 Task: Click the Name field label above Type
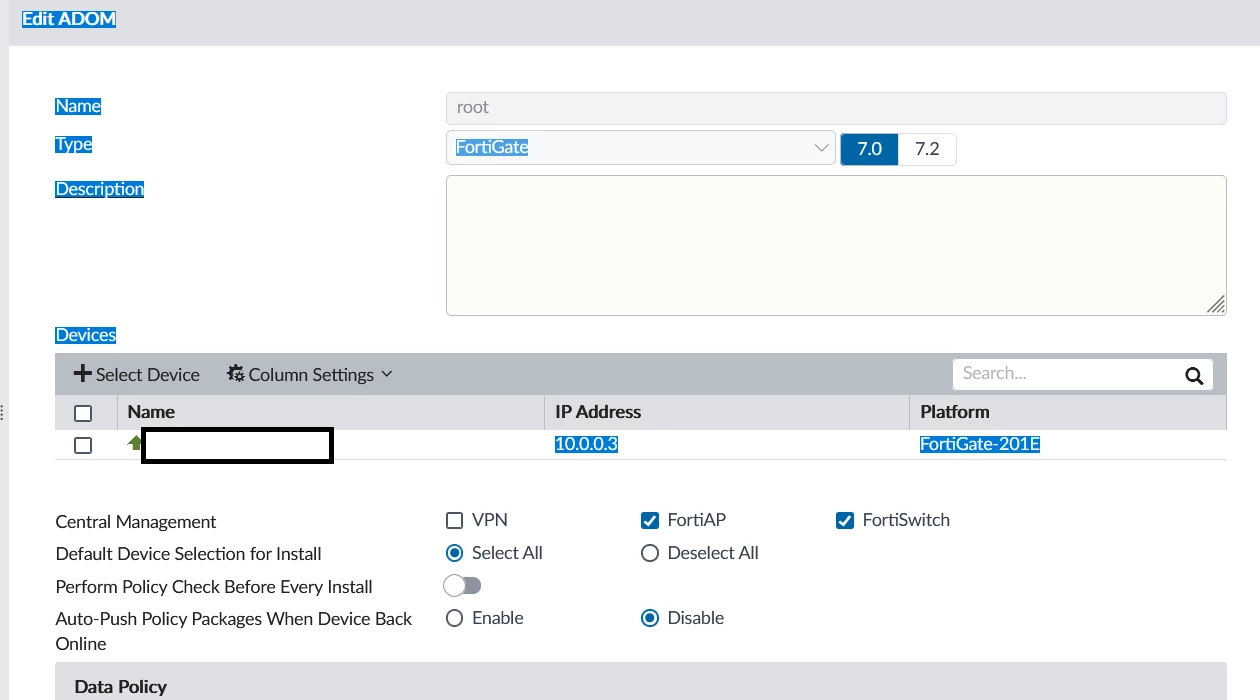point(78,106)
